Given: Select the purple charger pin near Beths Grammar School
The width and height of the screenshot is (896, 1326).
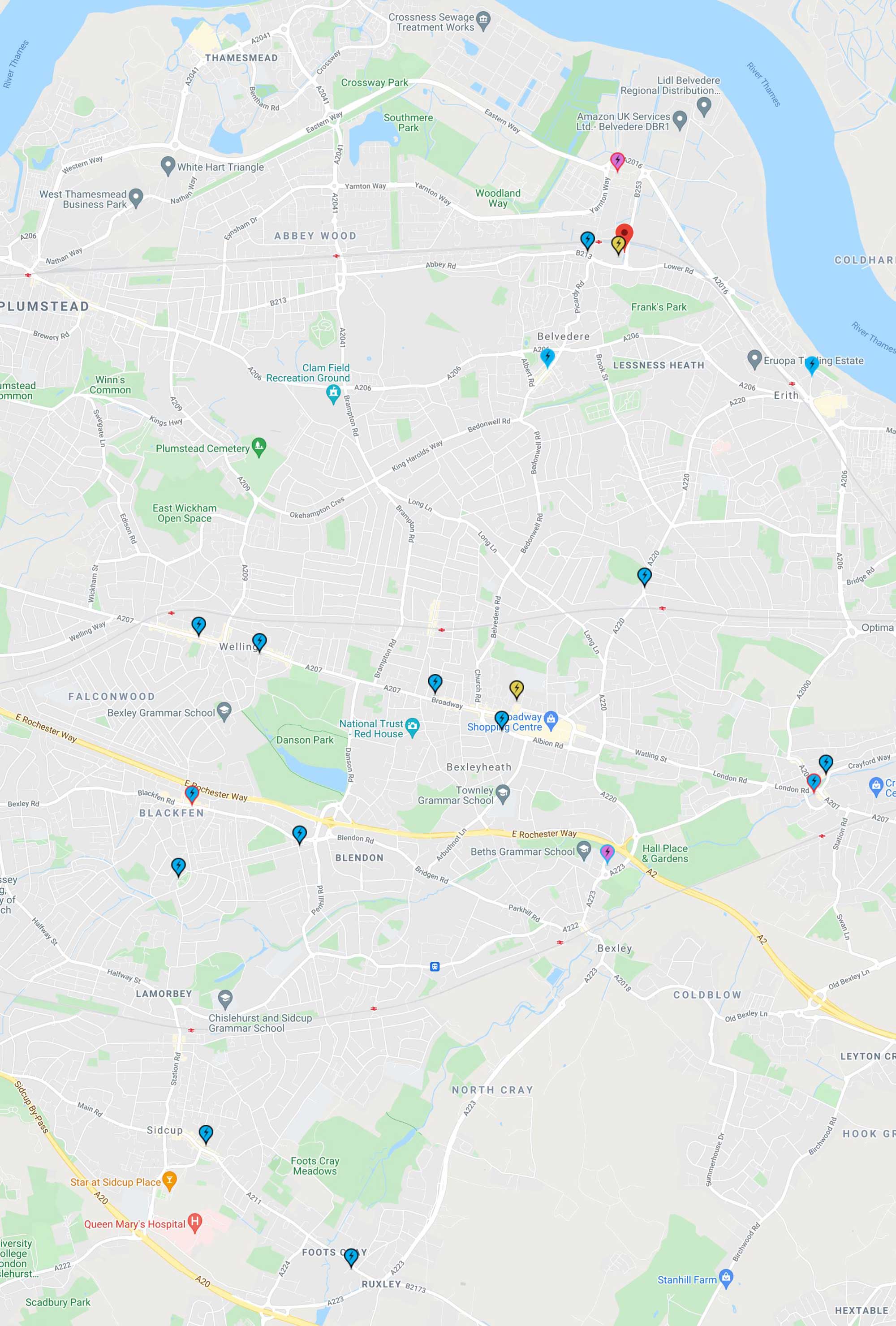Looking at the screenshot, I should 607,853.
